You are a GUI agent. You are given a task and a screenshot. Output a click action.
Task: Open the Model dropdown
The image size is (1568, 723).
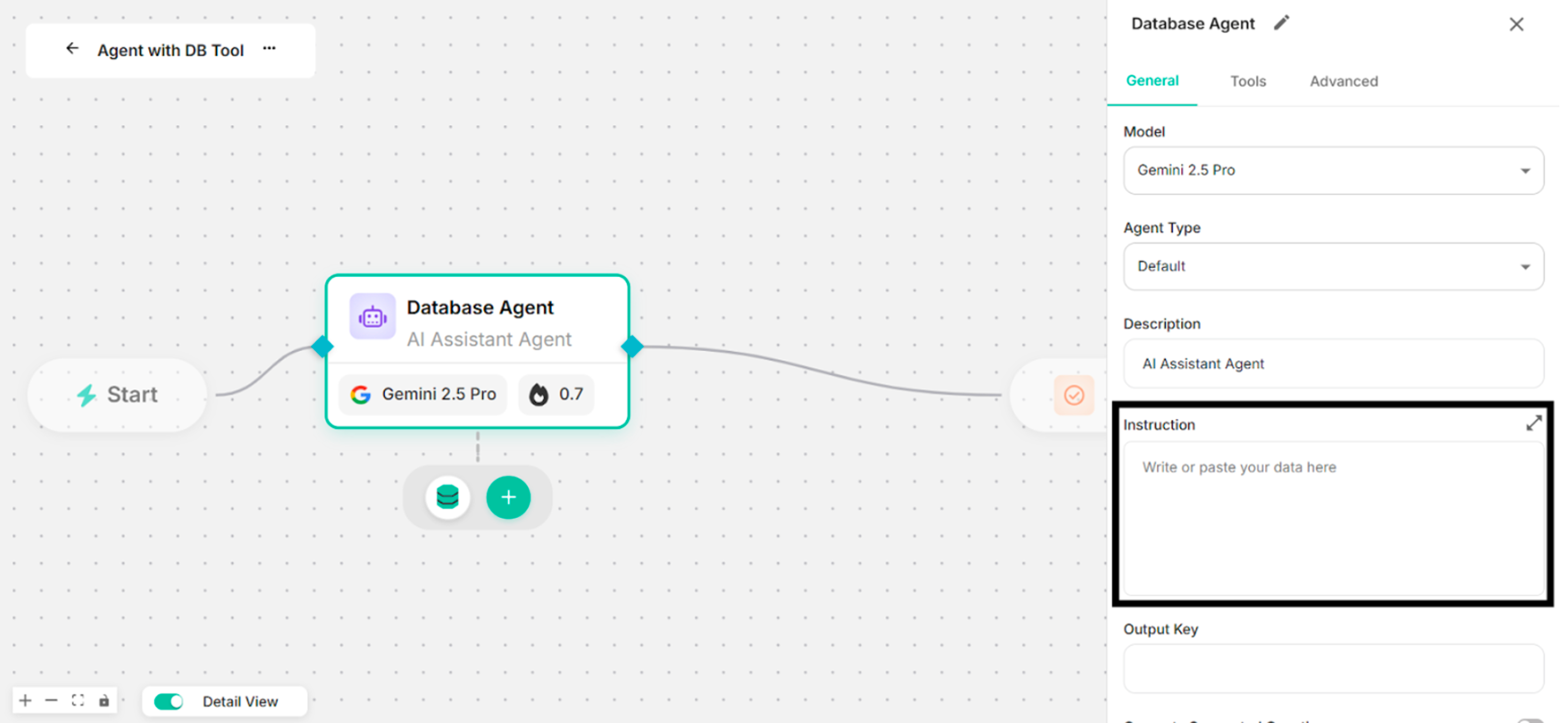1333,171
